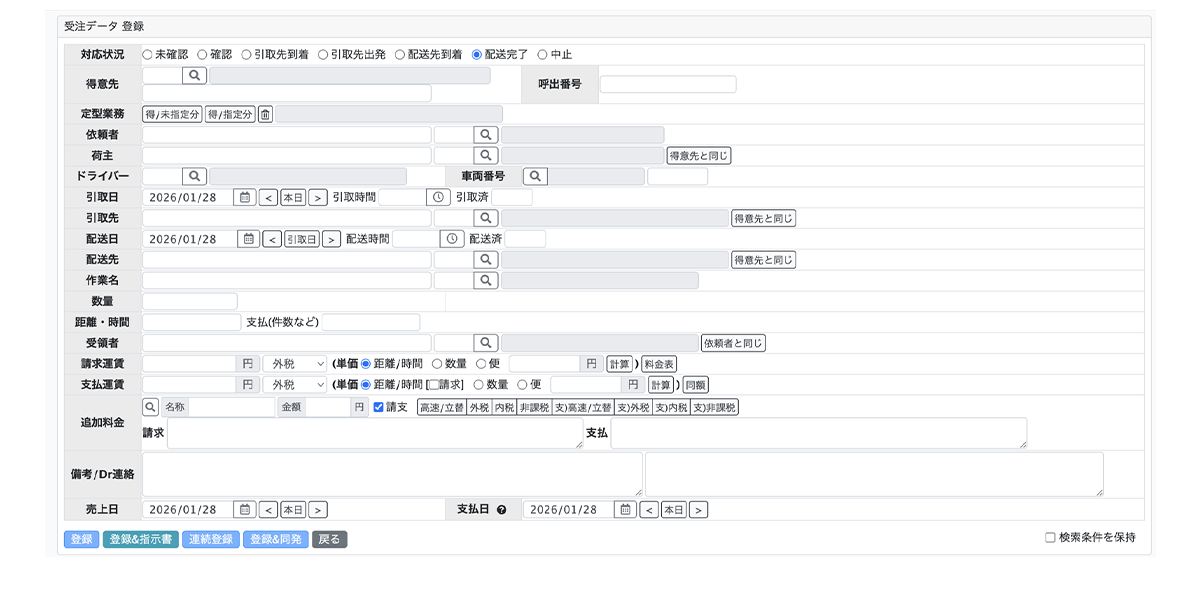Viewport: 1200px width, 590px height.
Task: Open the 受領者 search magnifier
Action: point(488,342)
